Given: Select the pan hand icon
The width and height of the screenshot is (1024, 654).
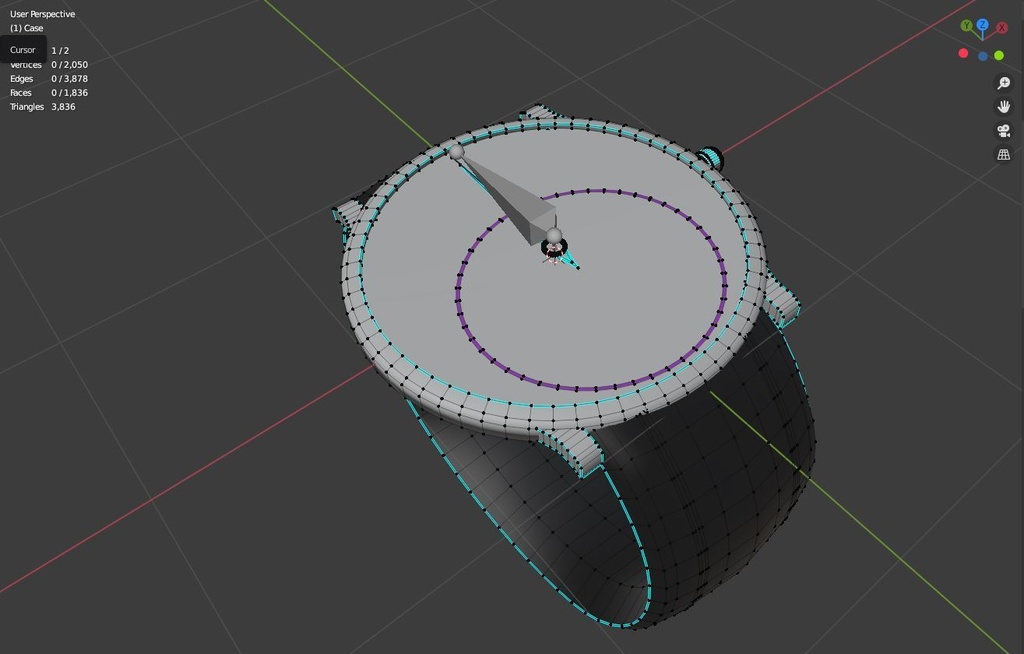Looking at the screenshot, I should (1002, 105).
